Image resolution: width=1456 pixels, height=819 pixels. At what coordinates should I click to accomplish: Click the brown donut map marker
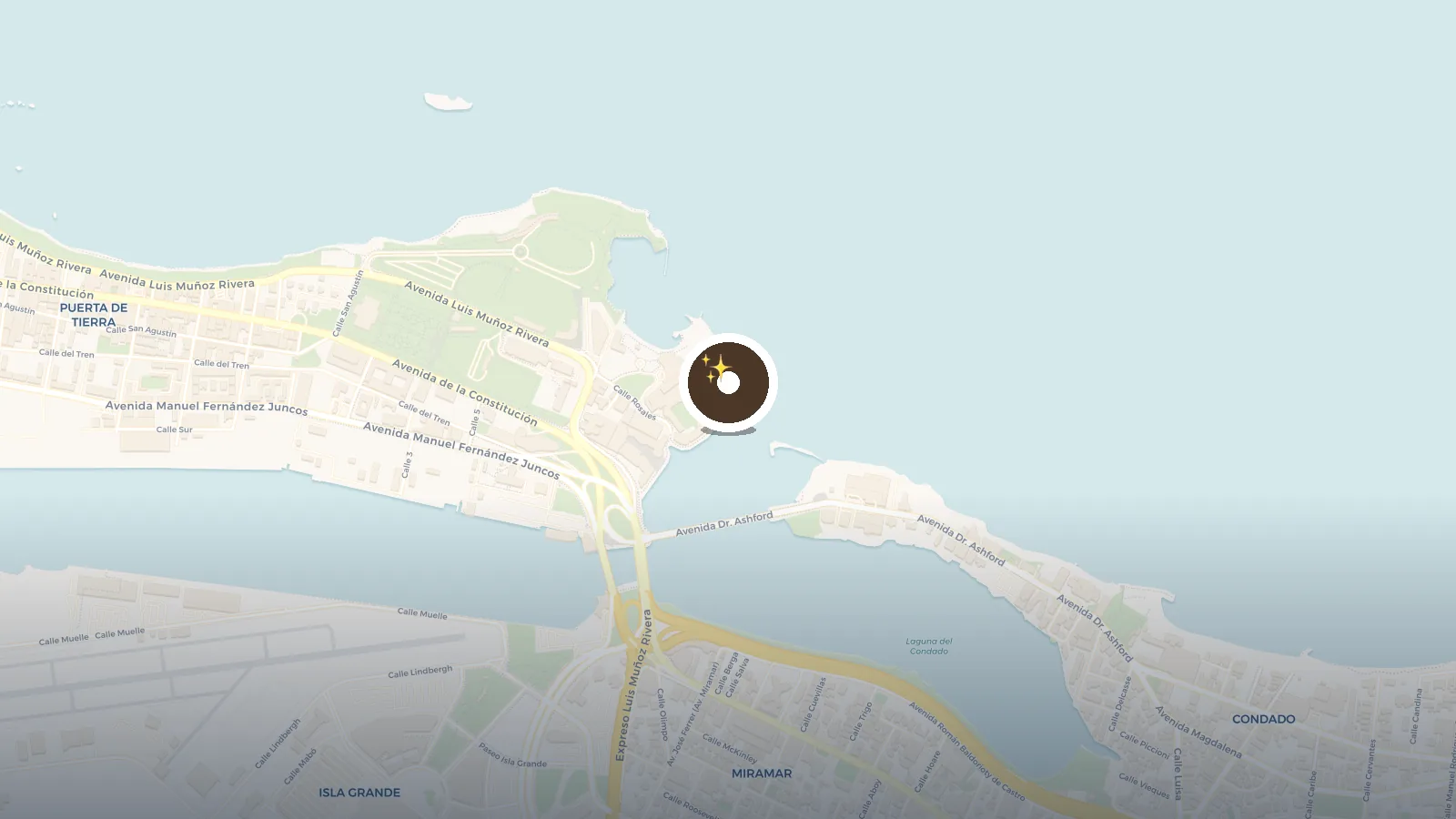(x=728, y=382)
